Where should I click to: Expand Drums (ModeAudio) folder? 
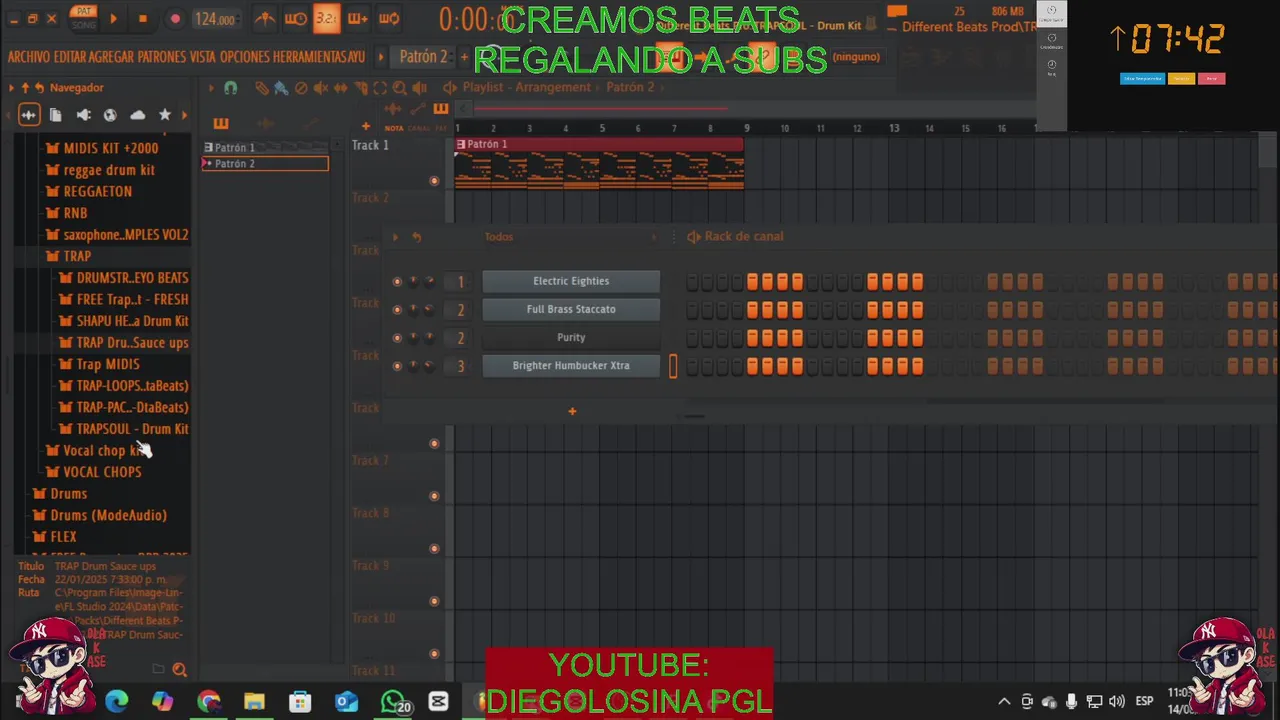click(x=99, y=515)
